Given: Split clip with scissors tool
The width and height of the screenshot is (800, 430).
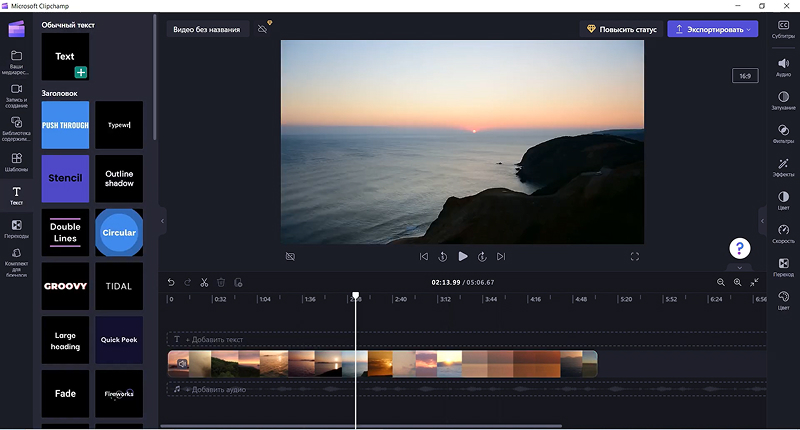Looking at the screenshot, I should point(204,282).
